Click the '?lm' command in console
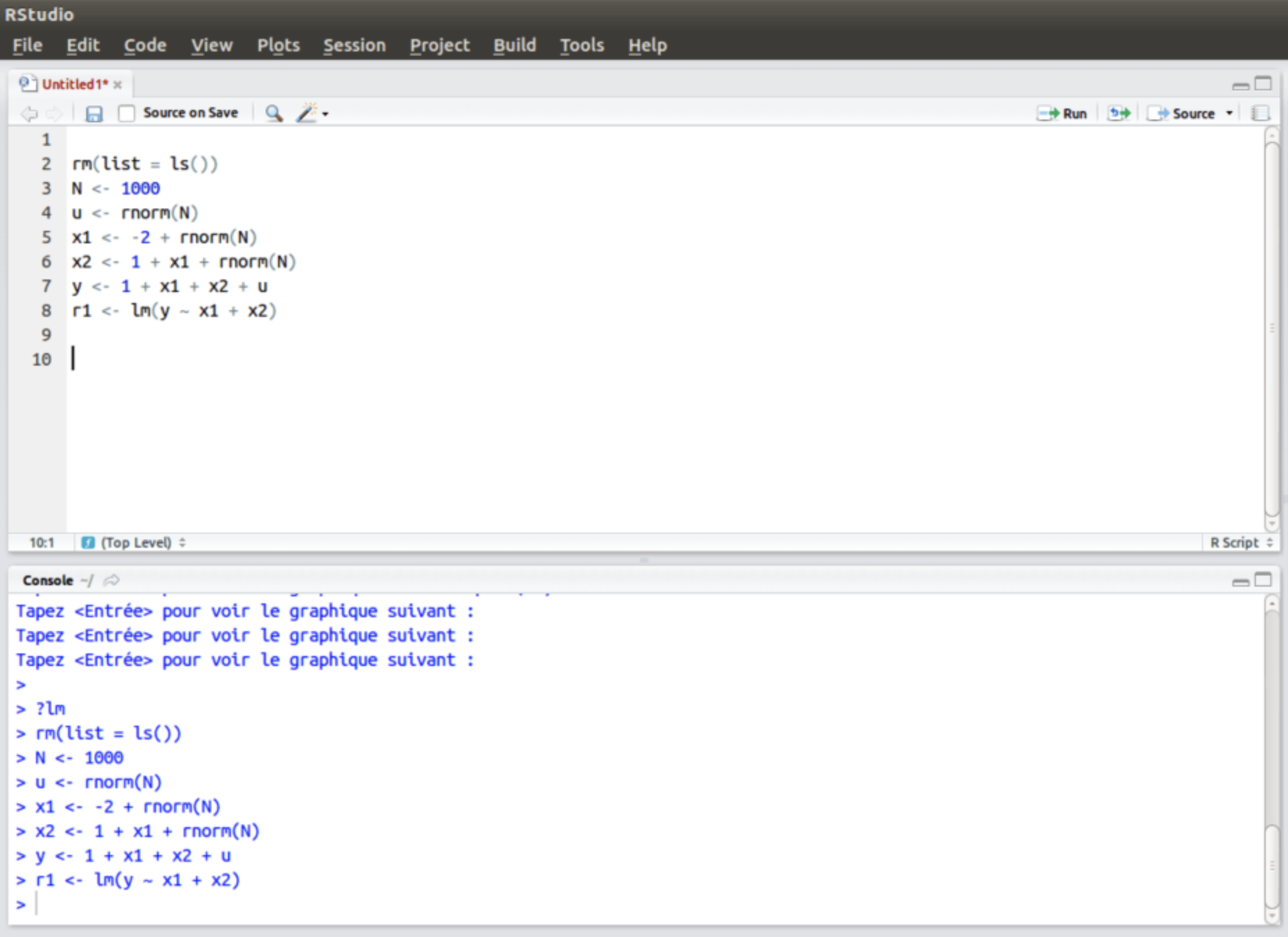Screen dimensions: 1288x937 click(50, 709)
